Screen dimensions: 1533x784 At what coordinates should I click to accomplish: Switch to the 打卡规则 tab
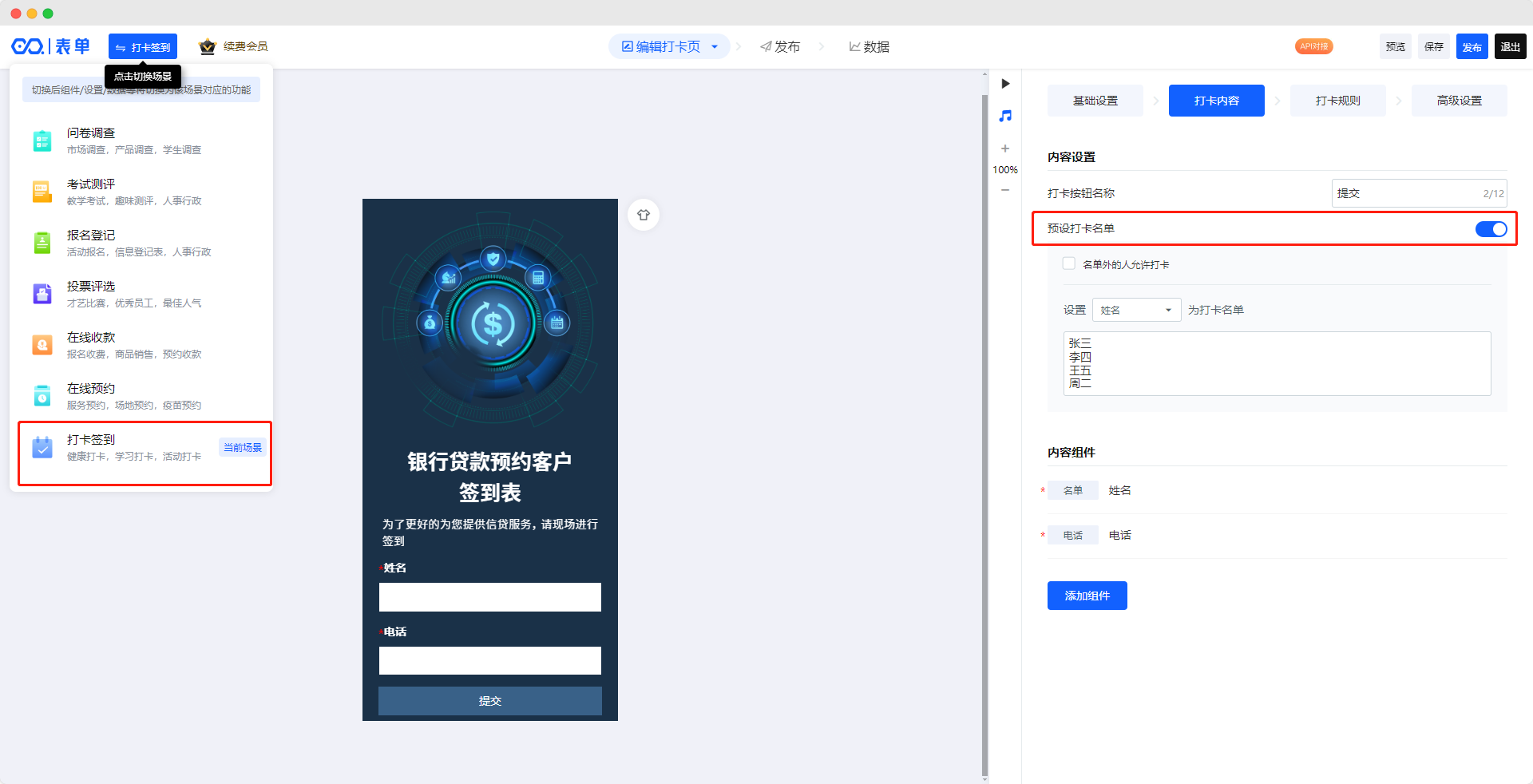coord(1337,101)
